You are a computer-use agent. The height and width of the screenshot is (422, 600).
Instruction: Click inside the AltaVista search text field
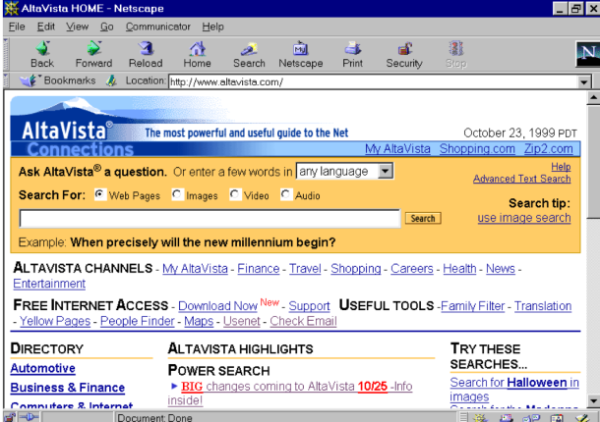click(x=209, y=218)
